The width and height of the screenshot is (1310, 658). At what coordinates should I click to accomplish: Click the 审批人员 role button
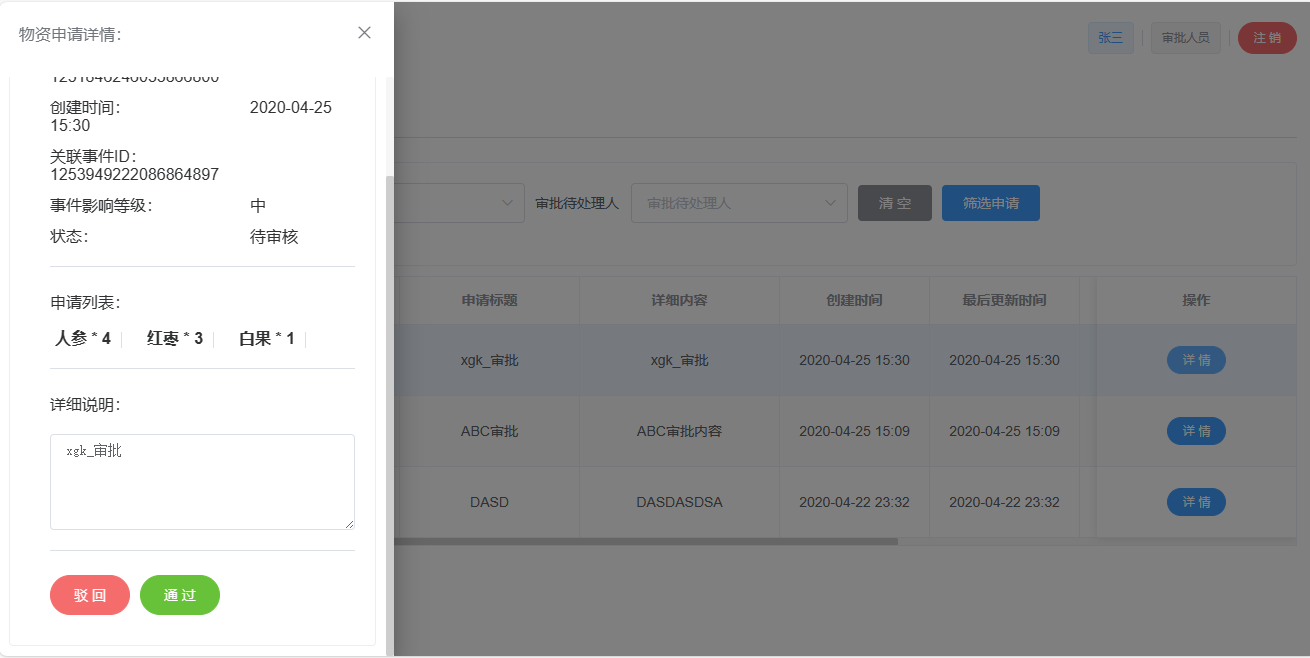pyautogui.click(x=1185, y=38)
